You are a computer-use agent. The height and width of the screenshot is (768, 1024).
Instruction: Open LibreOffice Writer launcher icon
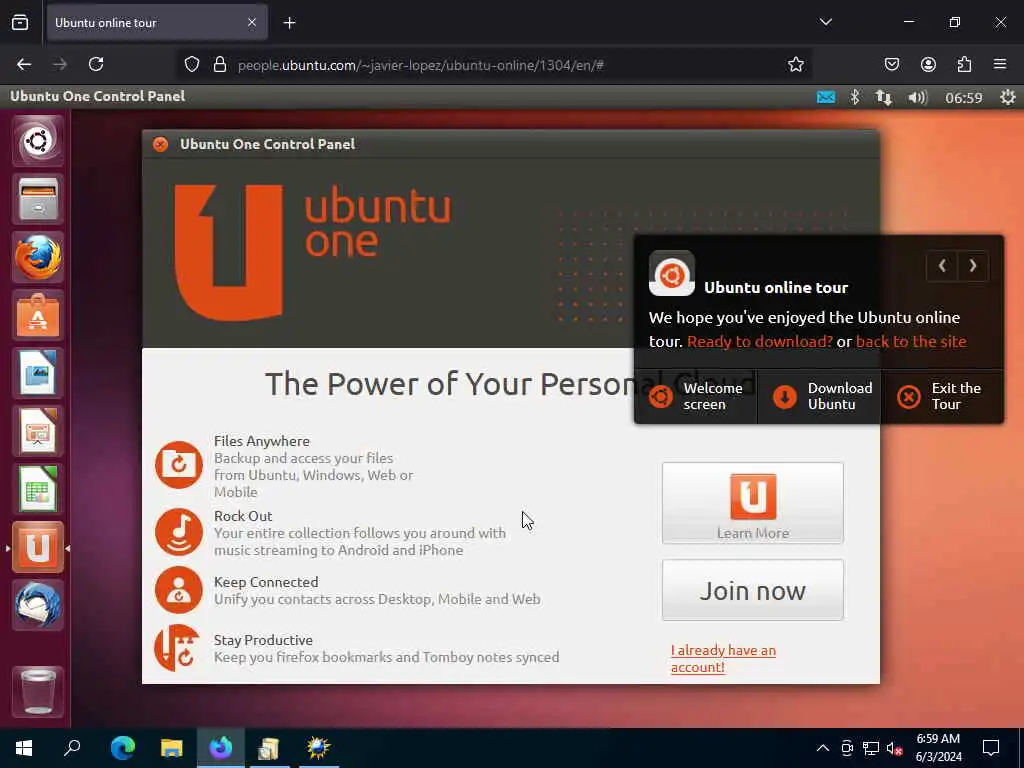tap(38, 374)
